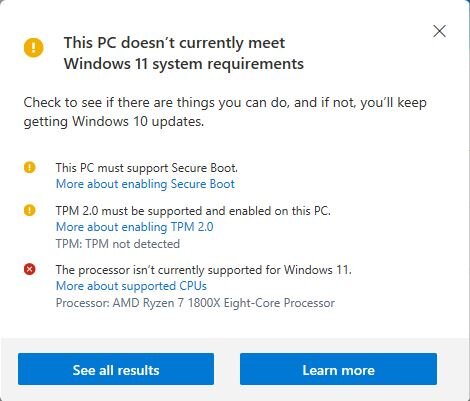Click the 'Check to see if there are things' sentence
The height and width of the screenshot is (401, 470).
pos(225,103)
